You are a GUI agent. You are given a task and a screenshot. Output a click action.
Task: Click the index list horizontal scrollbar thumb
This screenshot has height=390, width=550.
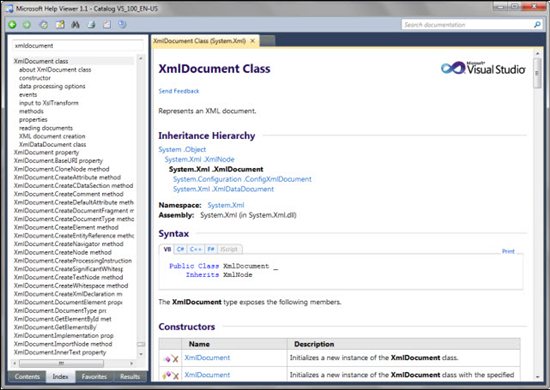[61, 363]
